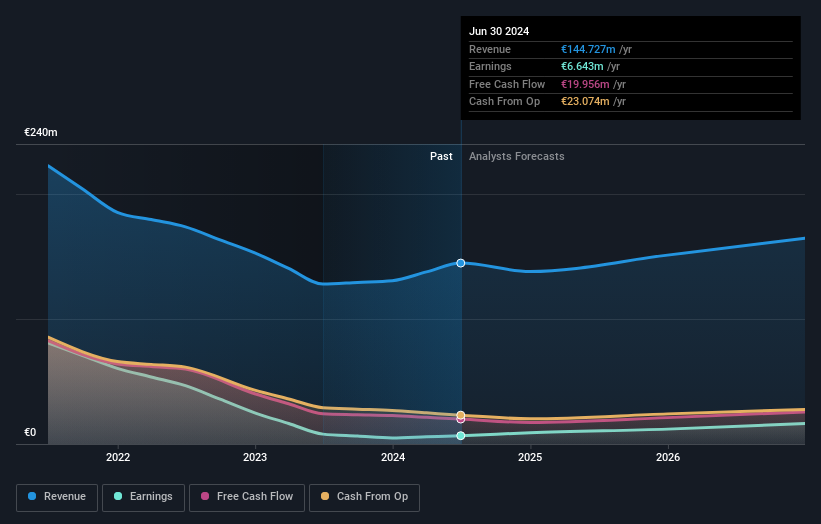821x524 pixels.
Task: Toggle the Cash From Op series label
Action: (x=373, y=497)
